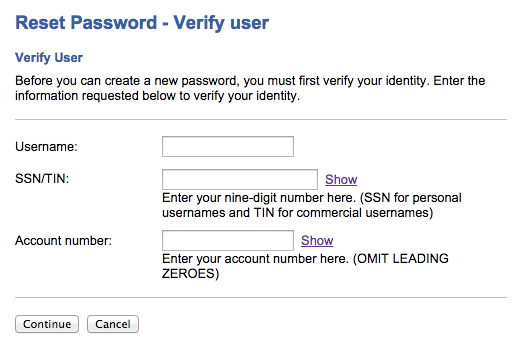
Task: Select the Account number input field
Action: pos(228,240)
